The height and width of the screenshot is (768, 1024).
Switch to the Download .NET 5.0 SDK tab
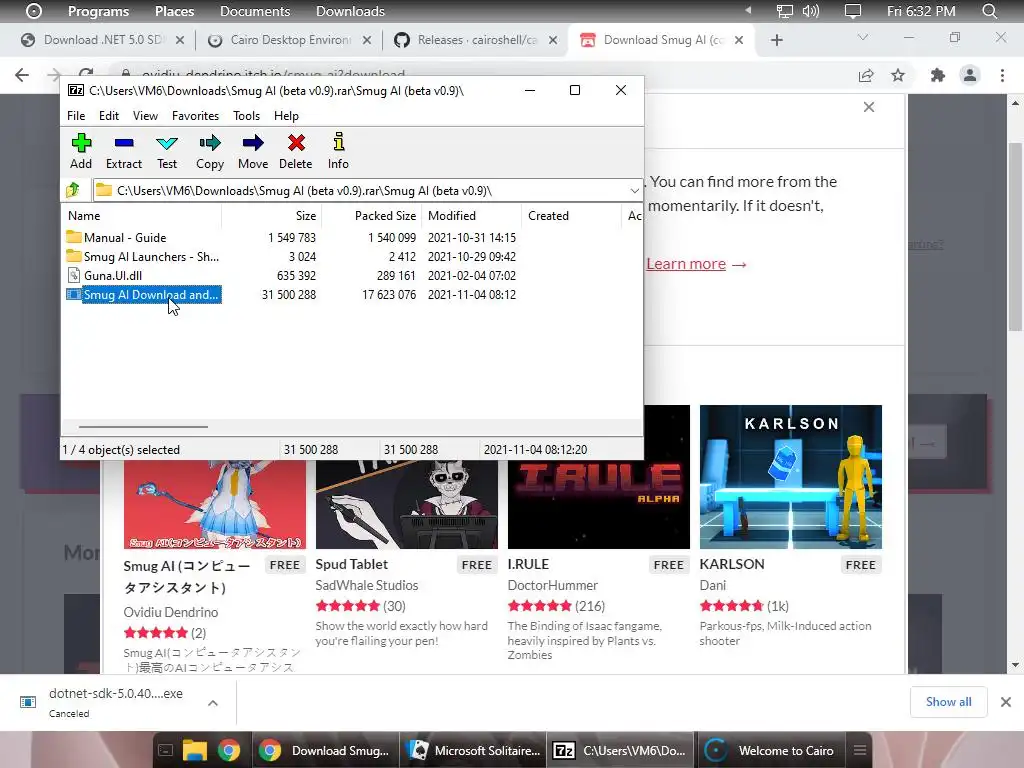tap(101, 40)
